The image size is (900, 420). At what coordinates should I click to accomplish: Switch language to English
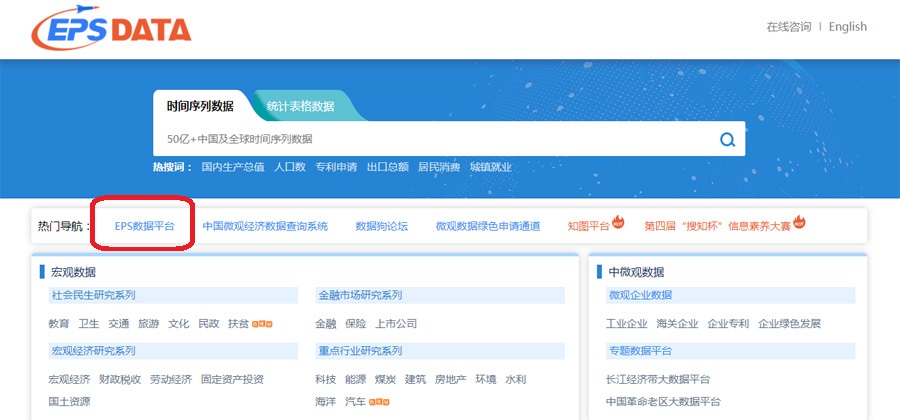[x=848, y=27]
